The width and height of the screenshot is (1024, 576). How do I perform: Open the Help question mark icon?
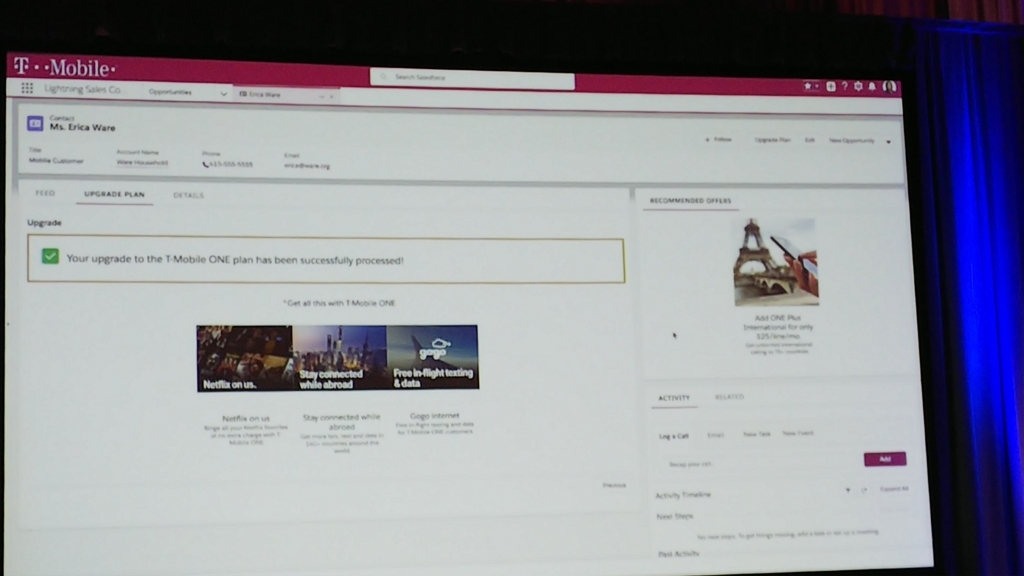pyautogui.click(x=844, y=86)
